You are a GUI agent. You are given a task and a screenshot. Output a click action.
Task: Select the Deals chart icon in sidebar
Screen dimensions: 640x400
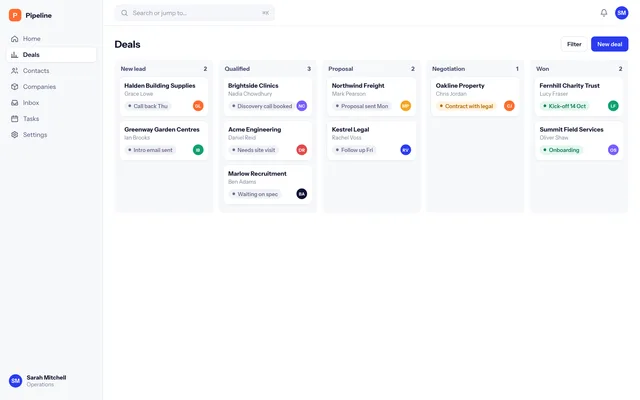click(15, 55)
